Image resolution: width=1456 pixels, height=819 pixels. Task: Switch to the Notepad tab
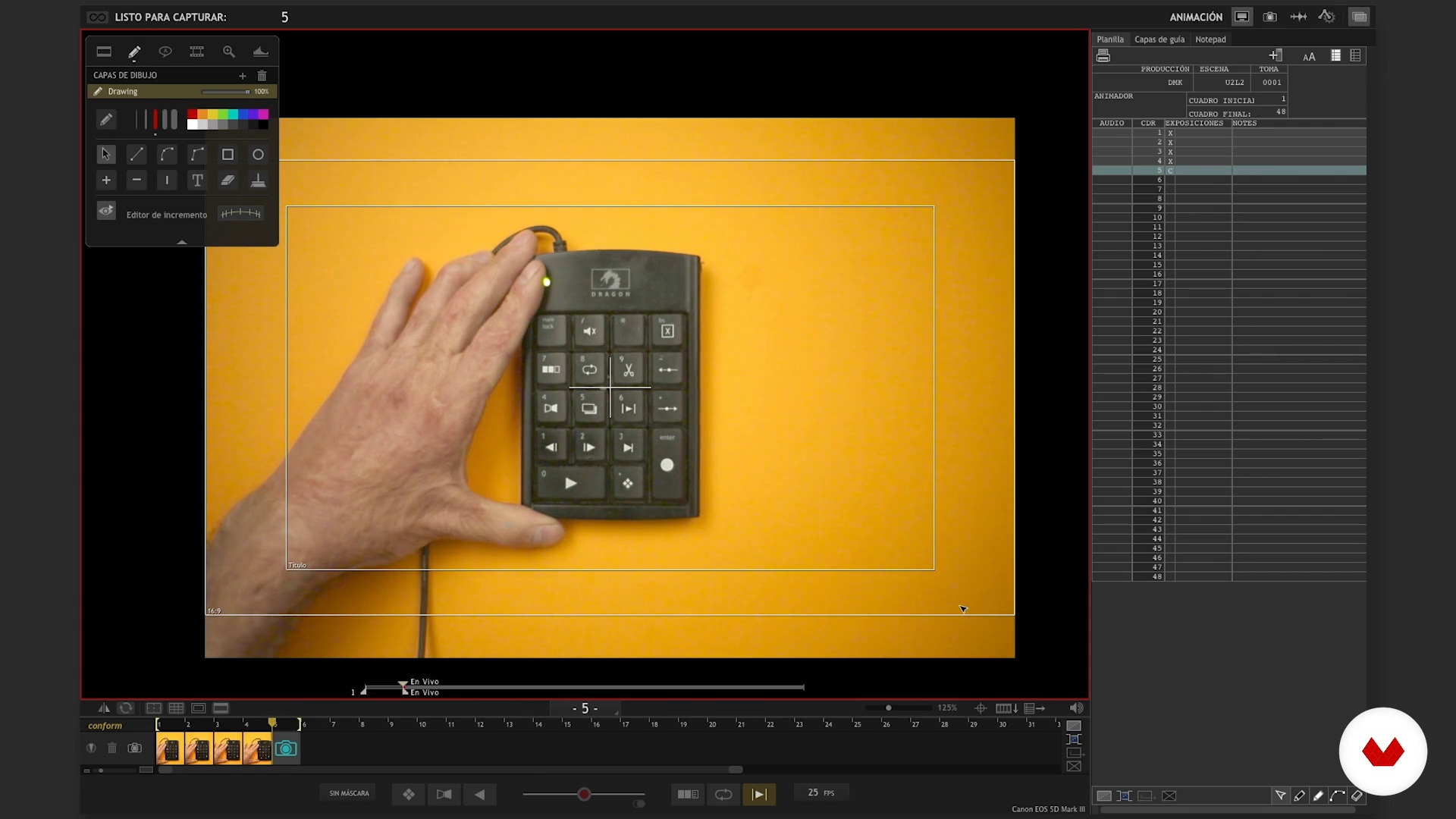coord(1210,39)
